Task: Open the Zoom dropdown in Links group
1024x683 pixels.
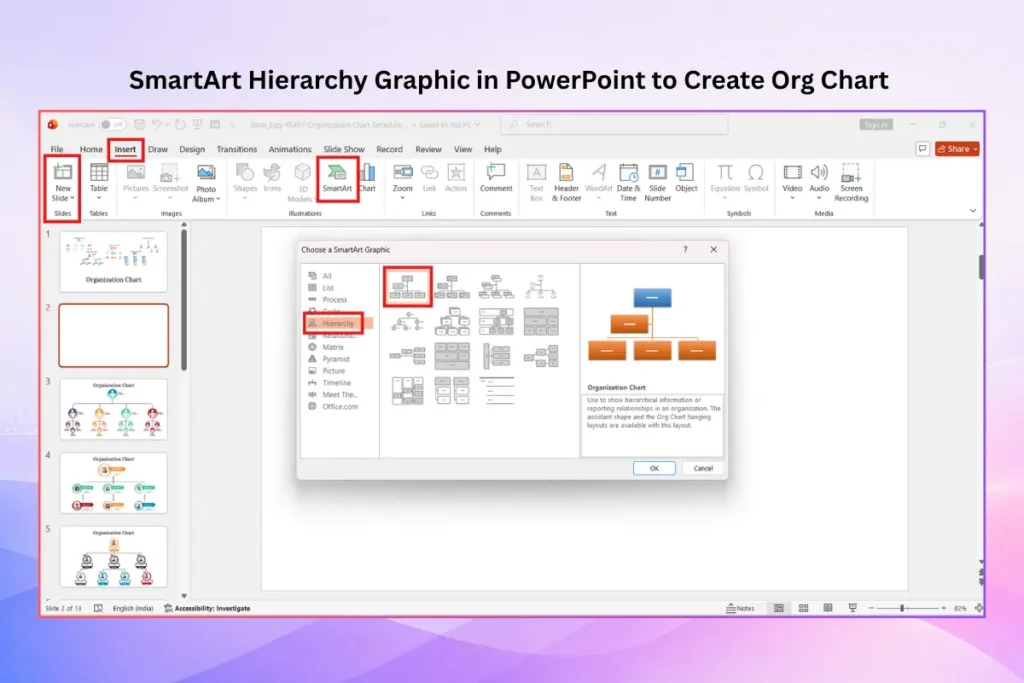Action: 402,198
